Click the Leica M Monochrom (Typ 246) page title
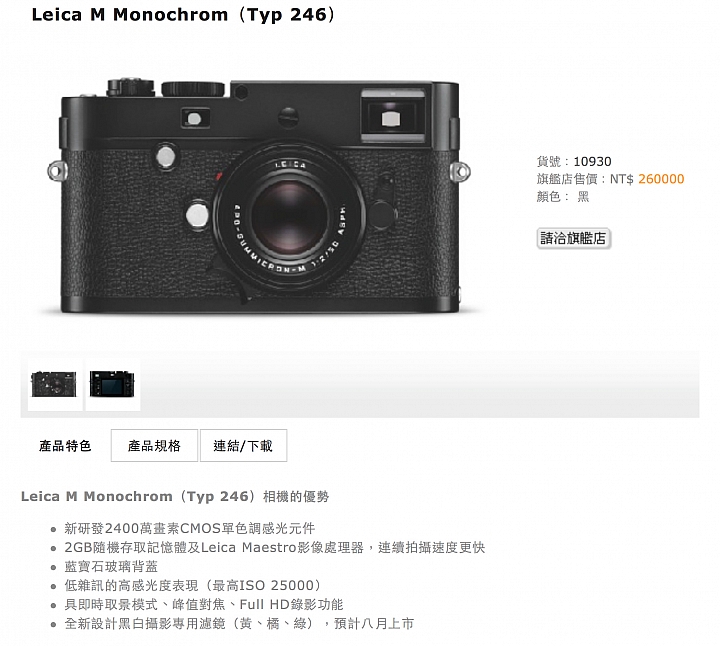This screenshot has height=646, width=720. 183,15
